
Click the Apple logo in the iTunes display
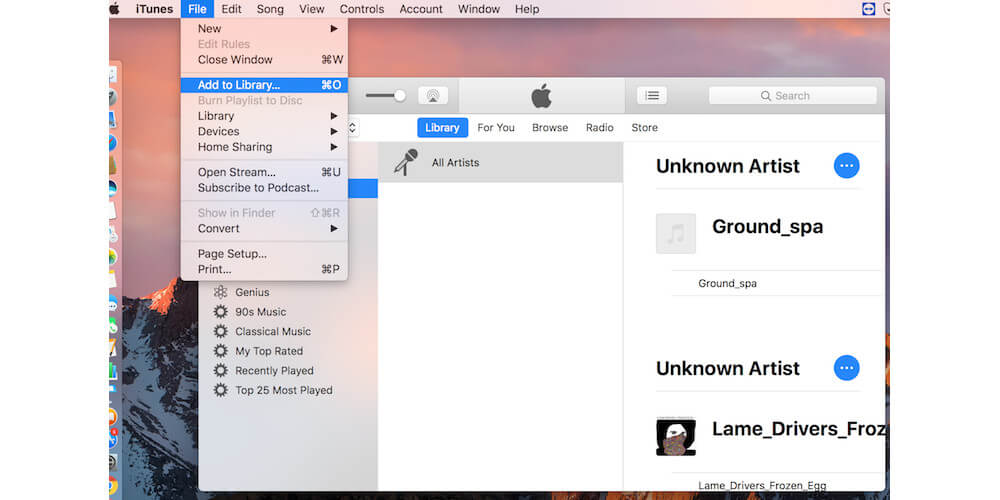click(541, 96)
